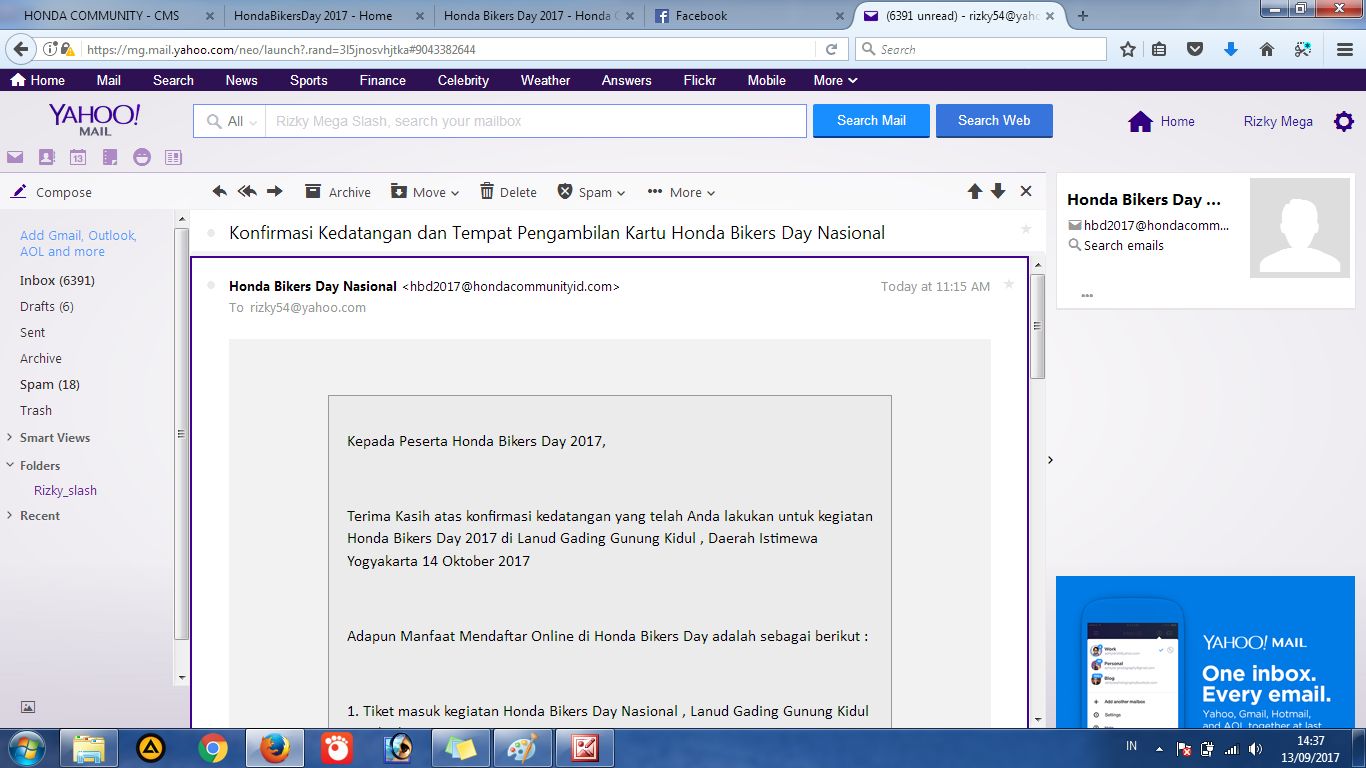The image size is (1366, 768).
Task: Open the More actions dropdown in mail toolbar
Action: (681, 192)
